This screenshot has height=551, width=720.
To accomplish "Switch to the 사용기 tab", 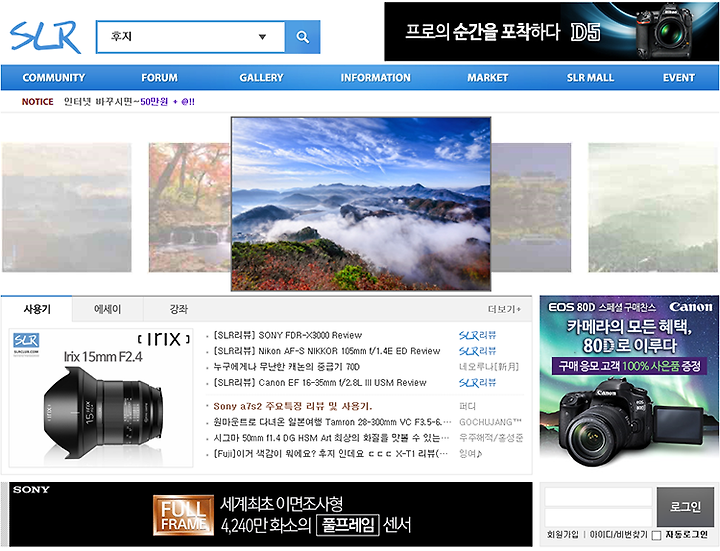I will pos(37,309).
